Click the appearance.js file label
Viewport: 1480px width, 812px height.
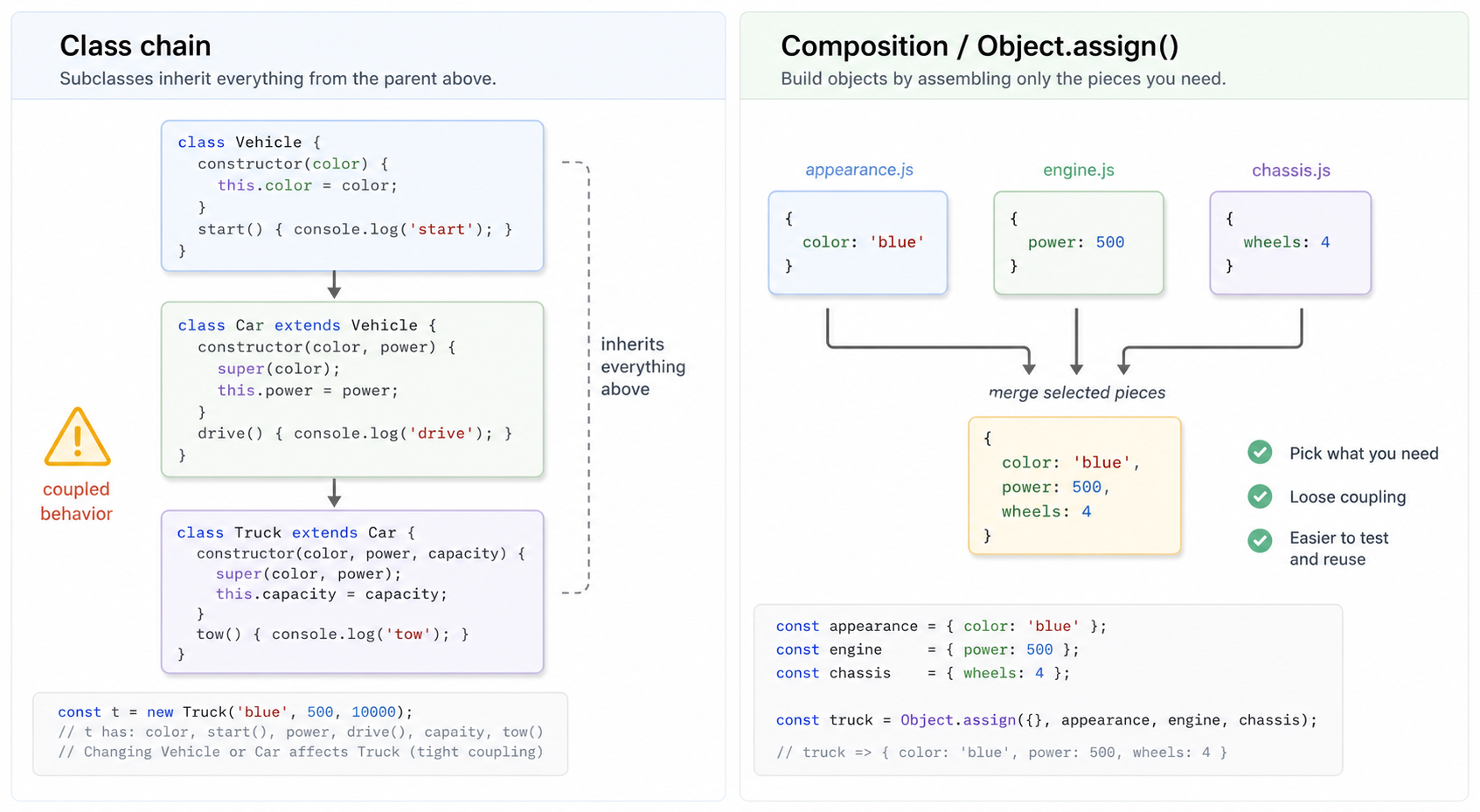(x=859, y=170)
